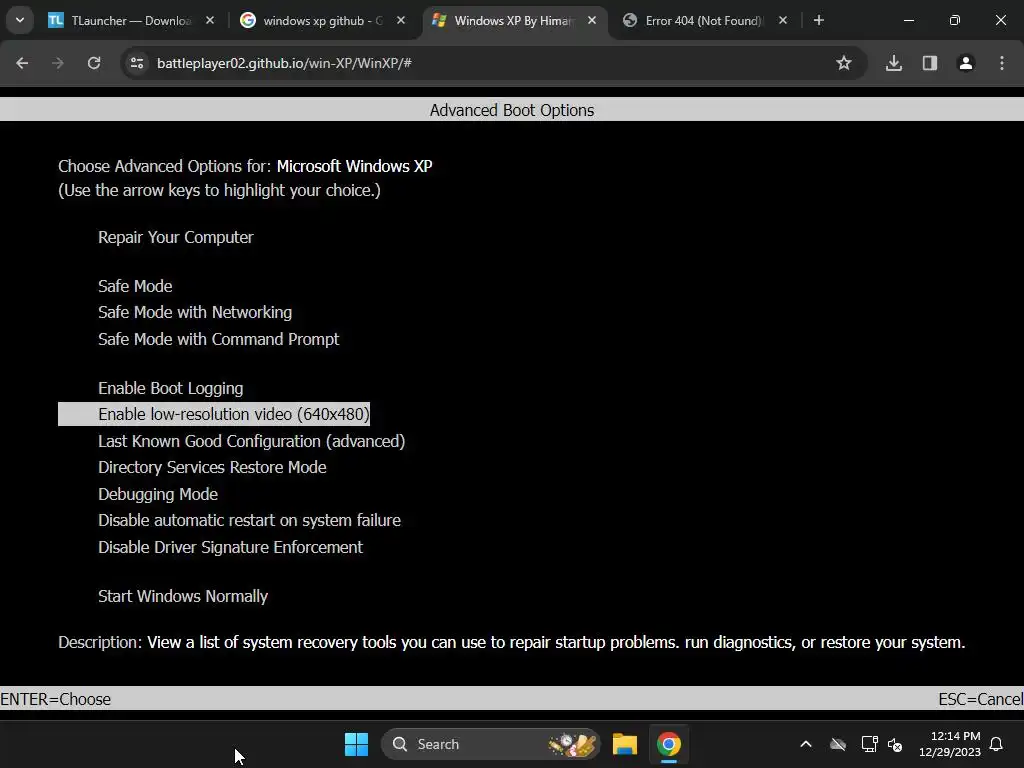
Task: Go back with the browser back arrow
Action: [22, 63]
